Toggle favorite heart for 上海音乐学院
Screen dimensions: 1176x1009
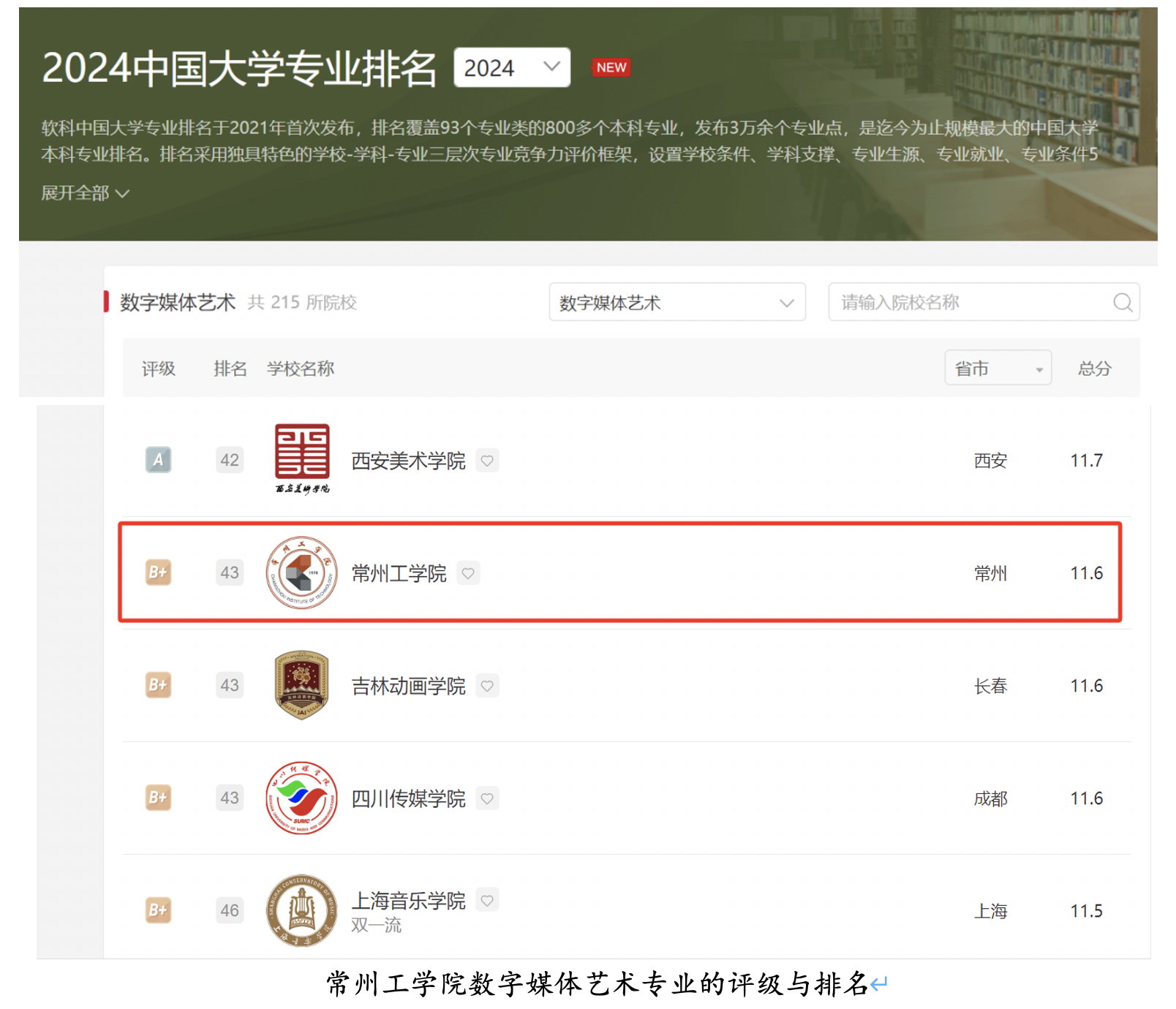[x=487, y=900]
